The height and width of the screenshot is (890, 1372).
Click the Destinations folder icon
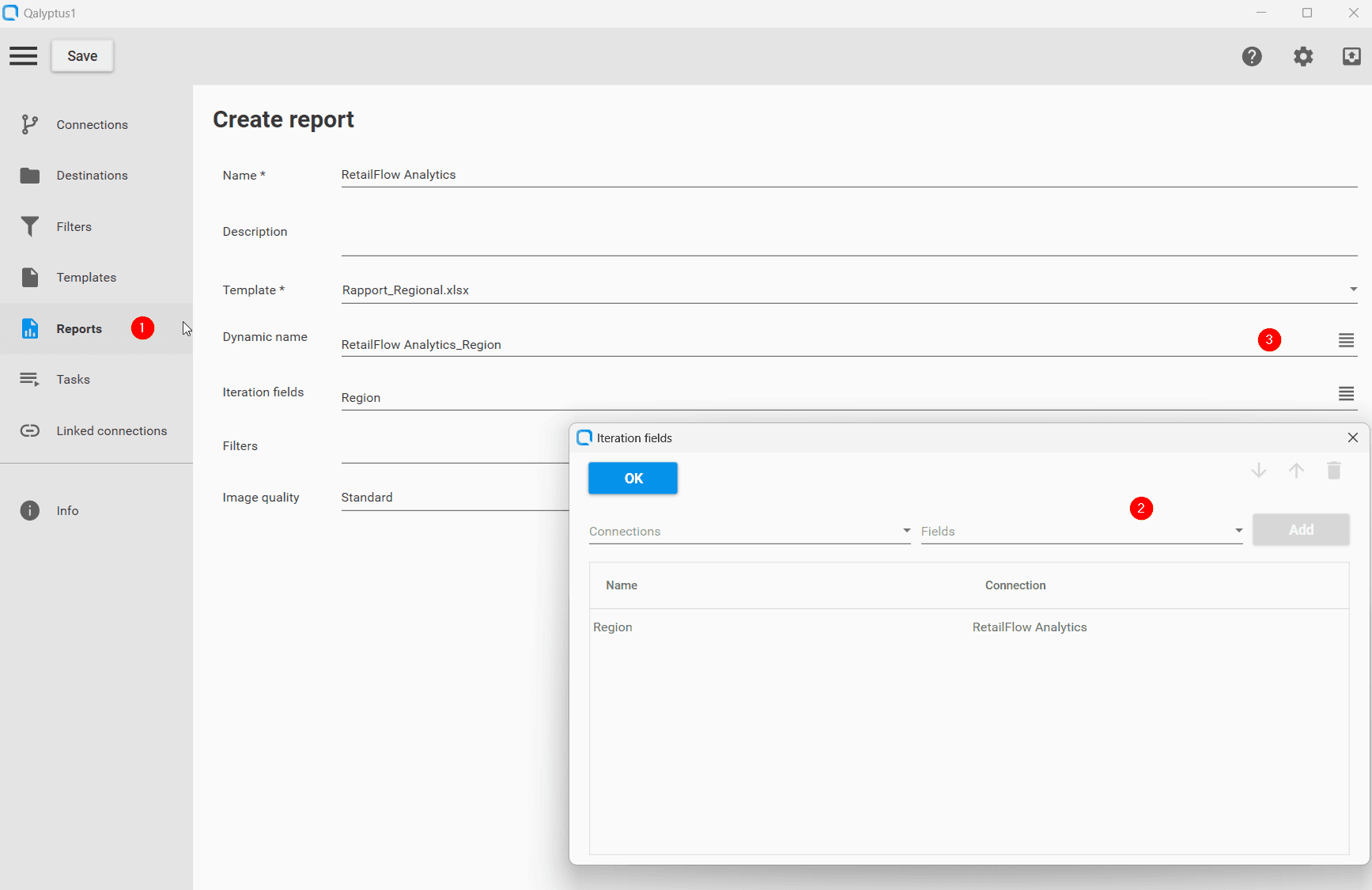[30, 176]
